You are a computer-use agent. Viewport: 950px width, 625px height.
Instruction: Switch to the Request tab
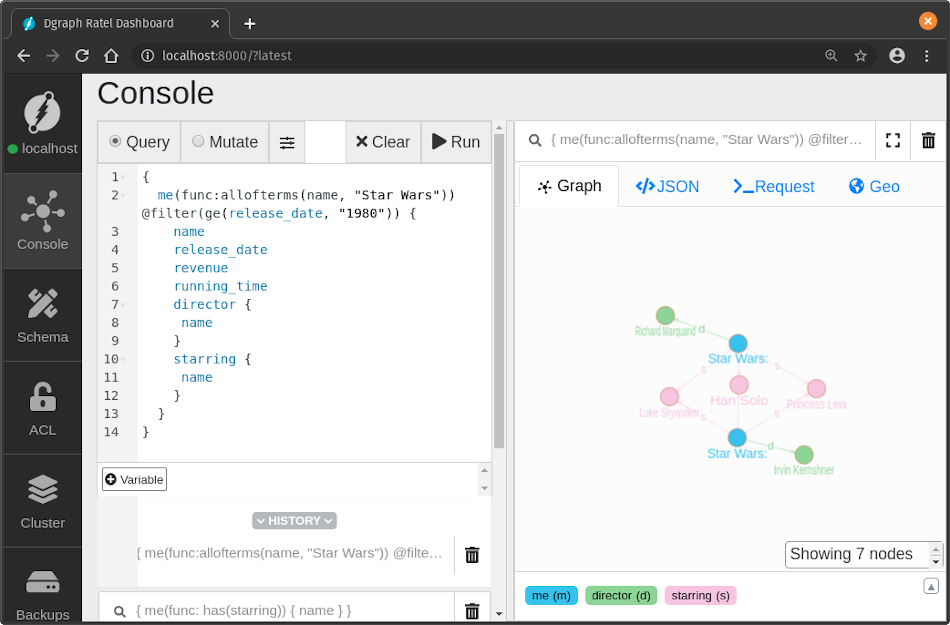[773, 185]
